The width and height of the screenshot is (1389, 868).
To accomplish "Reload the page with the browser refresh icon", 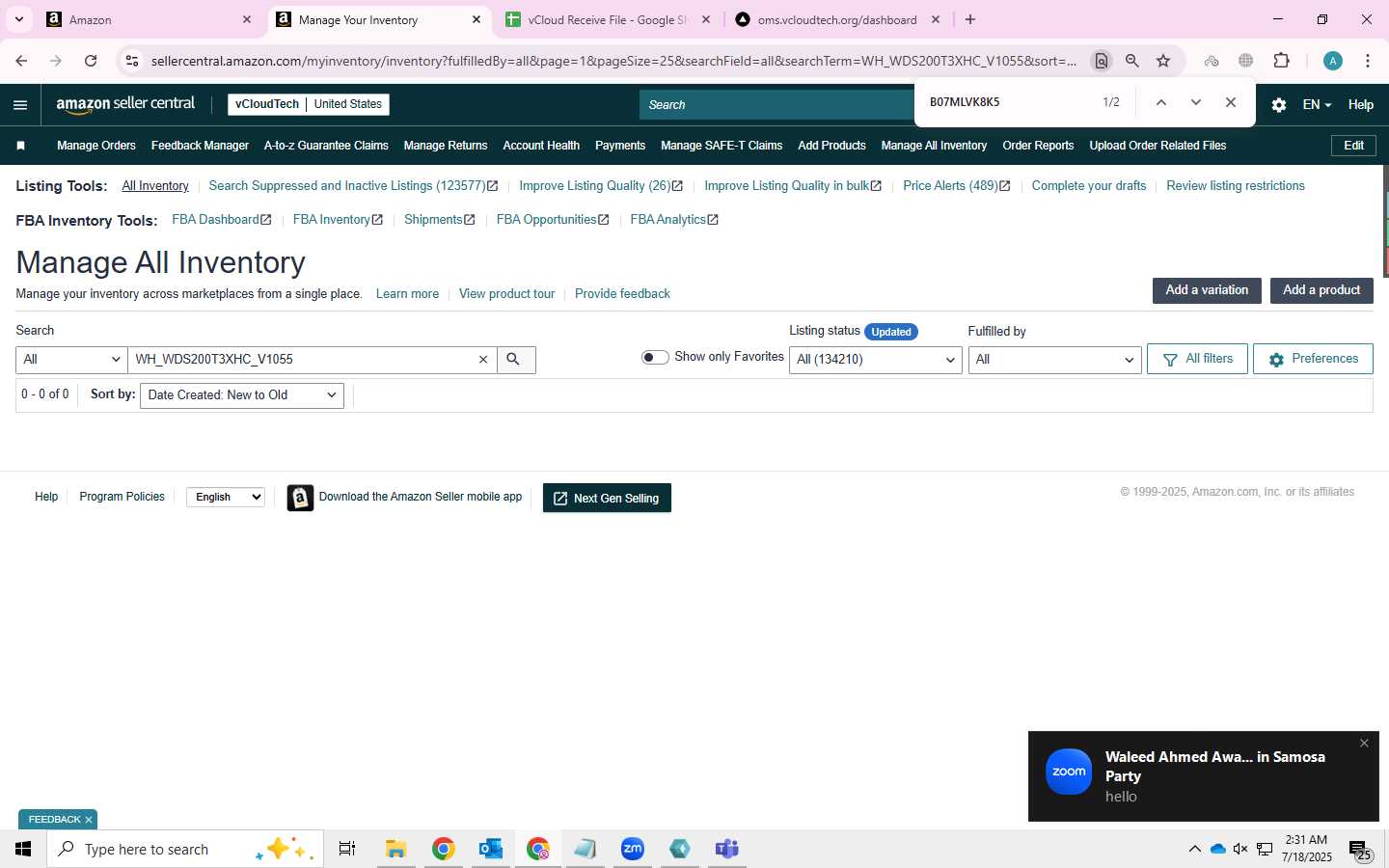I will point(91,61).
